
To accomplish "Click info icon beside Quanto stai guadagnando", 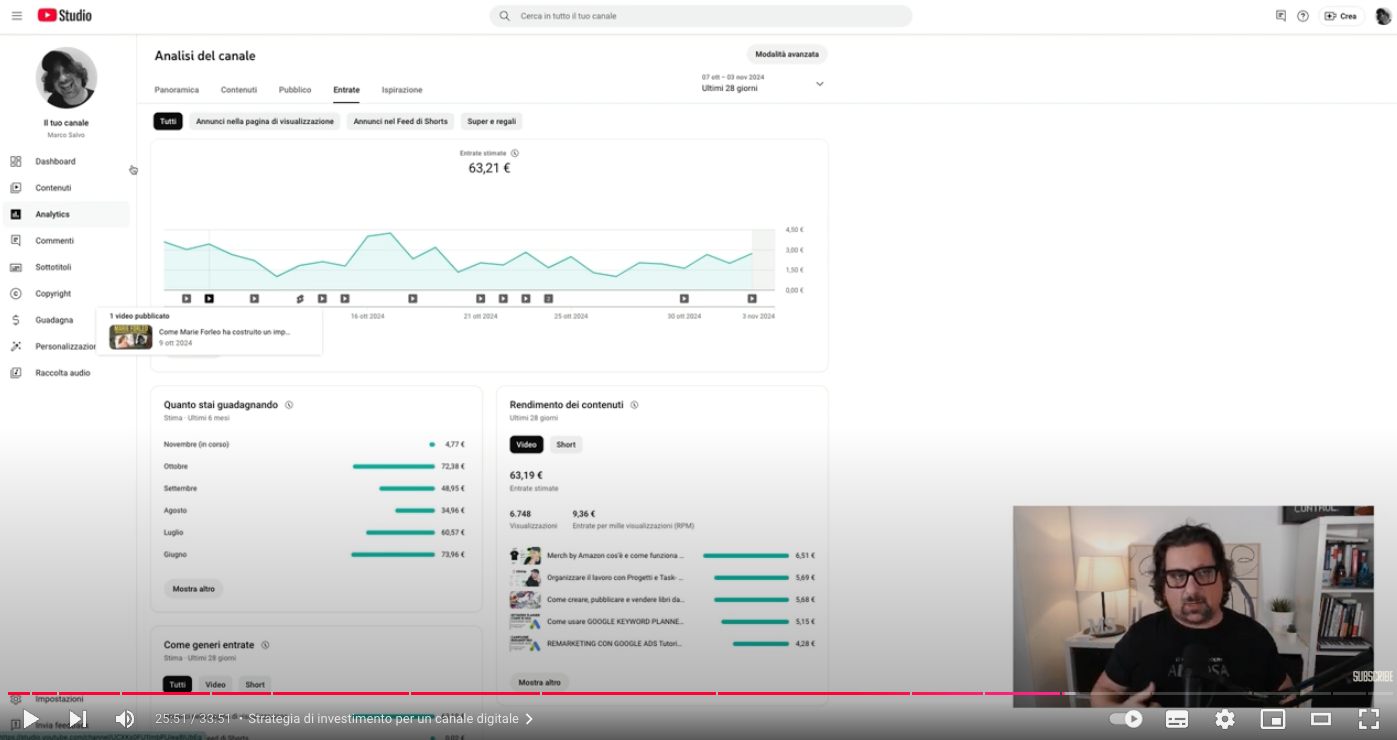I will coord(288,405).
